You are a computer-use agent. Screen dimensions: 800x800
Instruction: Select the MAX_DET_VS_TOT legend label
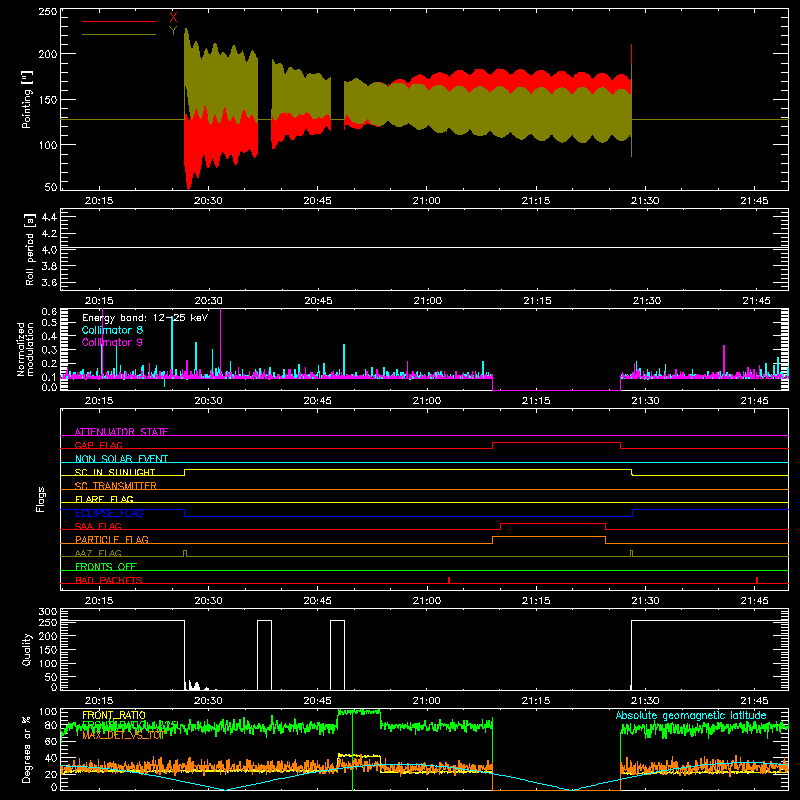(x=123, y=735)
